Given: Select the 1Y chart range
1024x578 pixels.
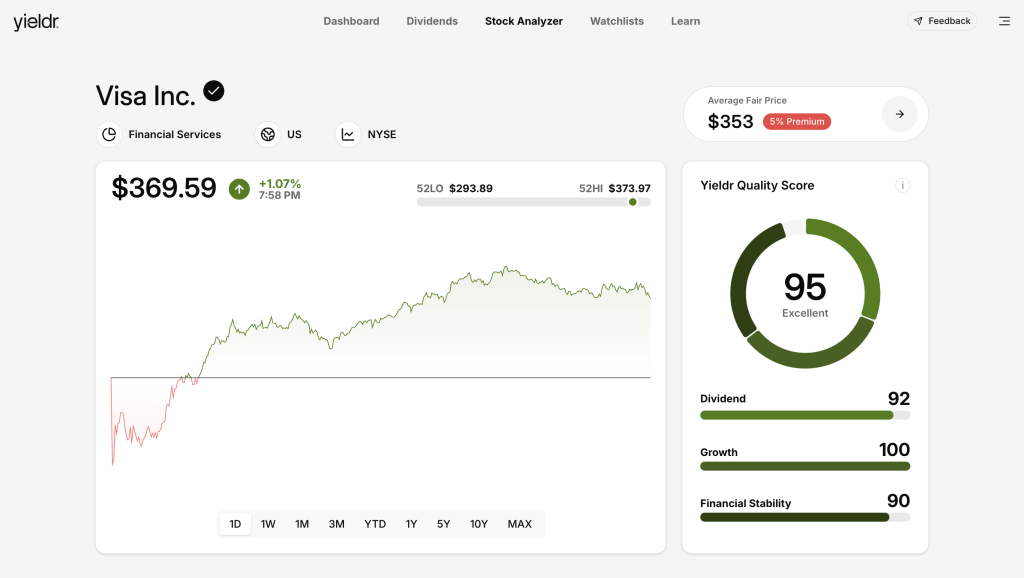Looking at the screenshot, I should (411, 524).
